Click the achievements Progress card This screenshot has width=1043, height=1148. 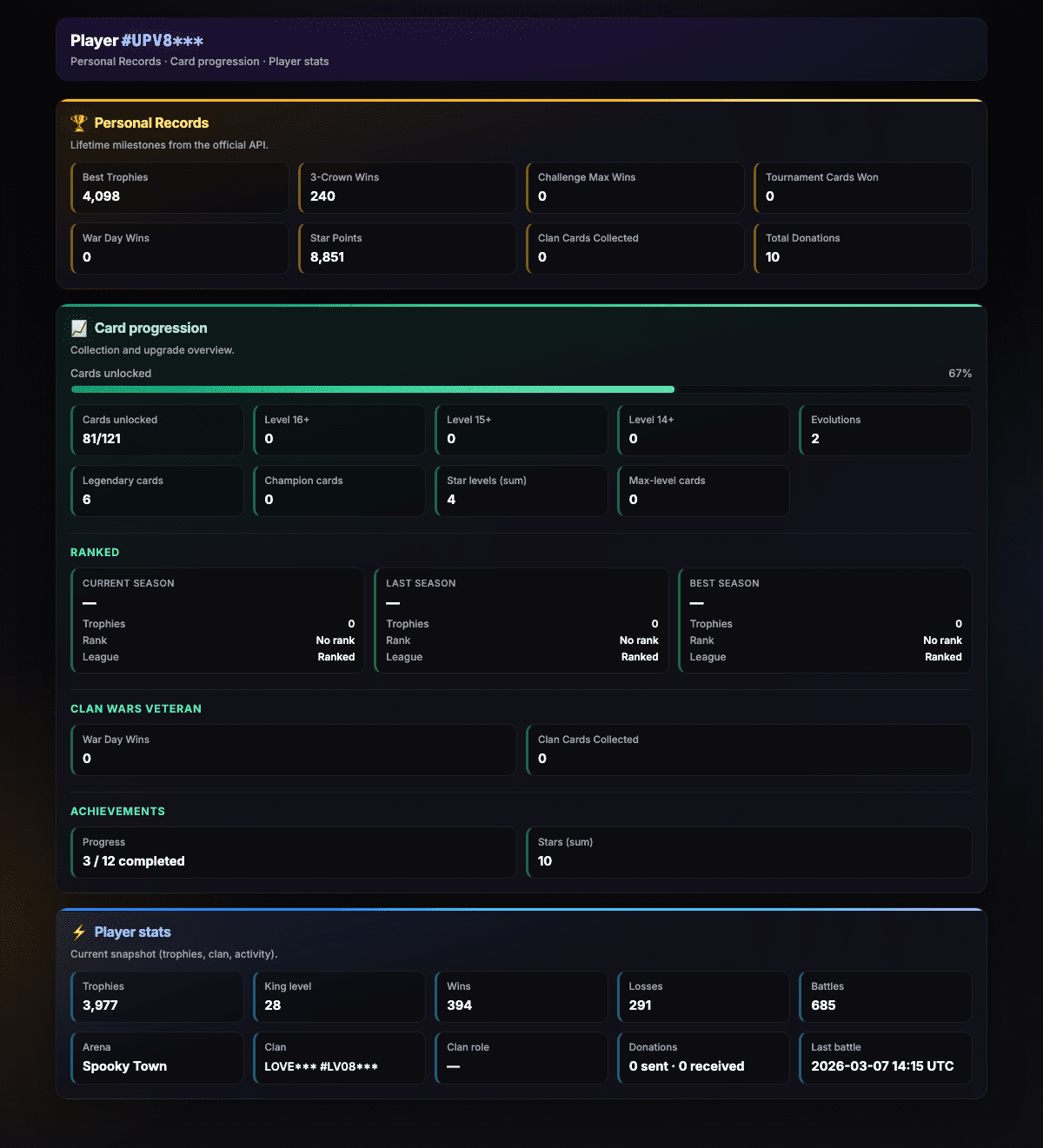(x=294, y=853)
